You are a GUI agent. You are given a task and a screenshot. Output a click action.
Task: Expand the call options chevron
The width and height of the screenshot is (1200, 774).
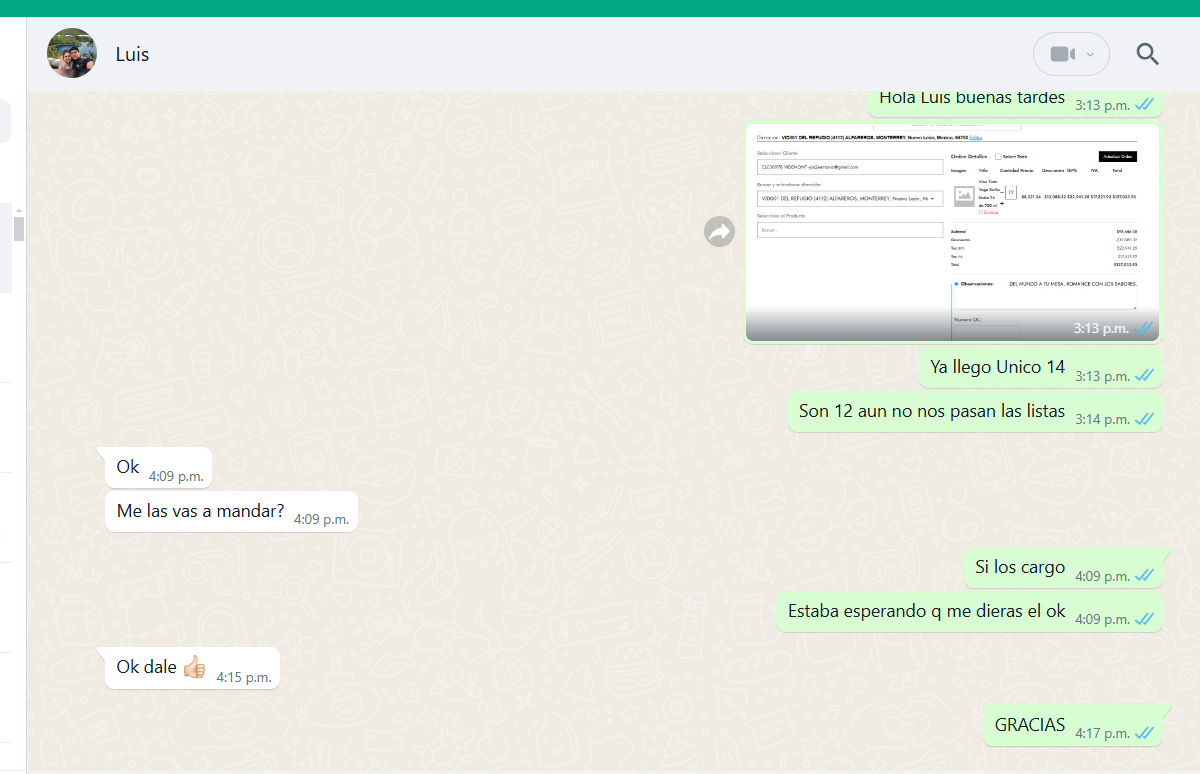pos(1090,54)
